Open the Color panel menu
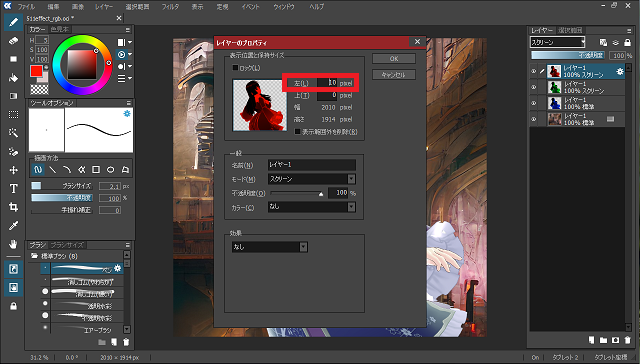 pos(128,29)
